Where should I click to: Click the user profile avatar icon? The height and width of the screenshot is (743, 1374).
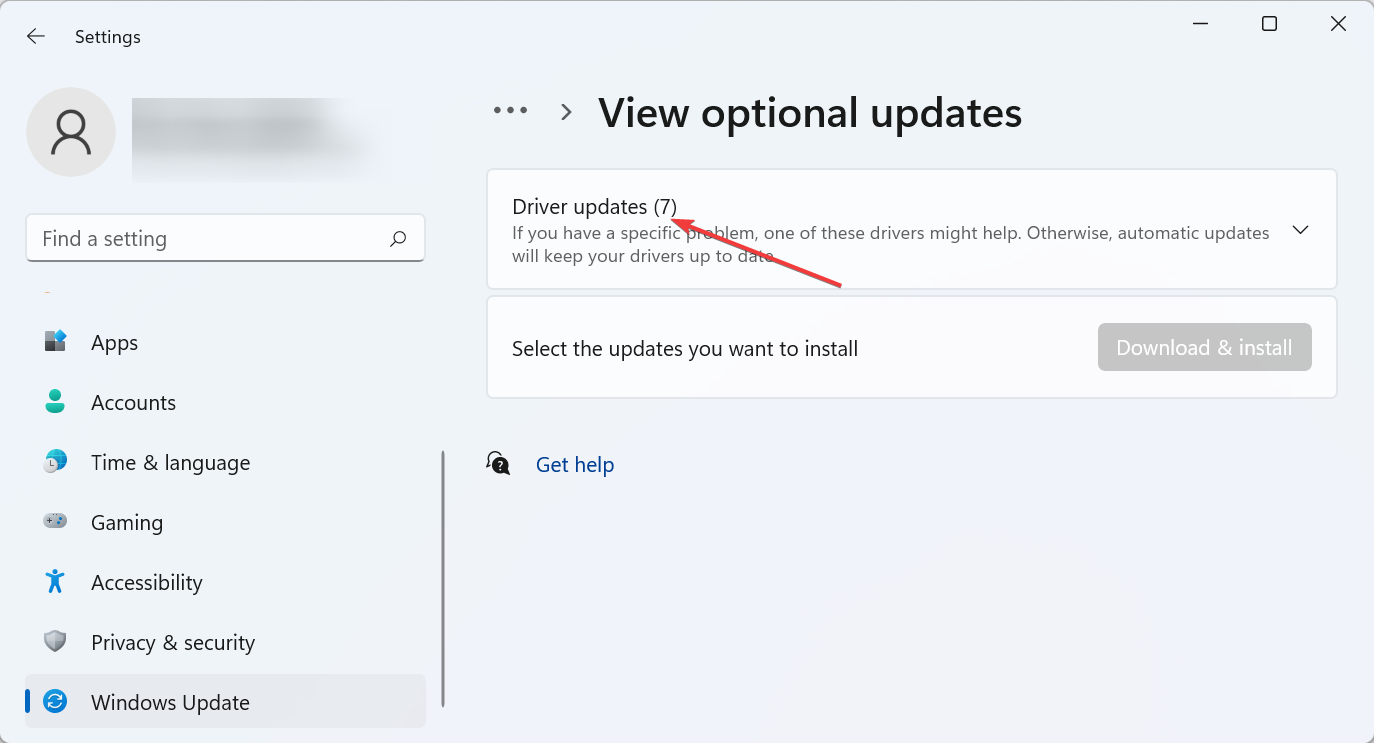point(71,132)
